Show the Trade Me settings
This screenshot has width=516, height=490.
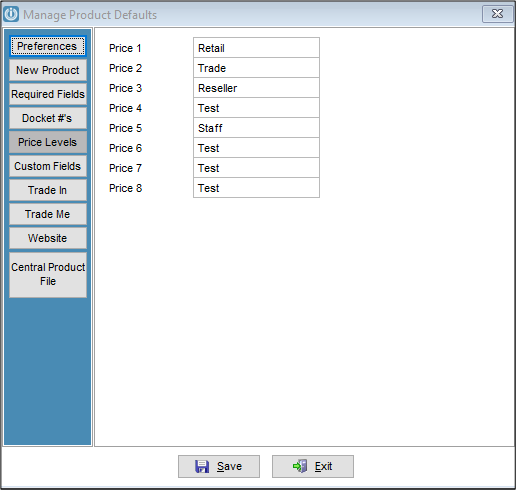point(48,214)
